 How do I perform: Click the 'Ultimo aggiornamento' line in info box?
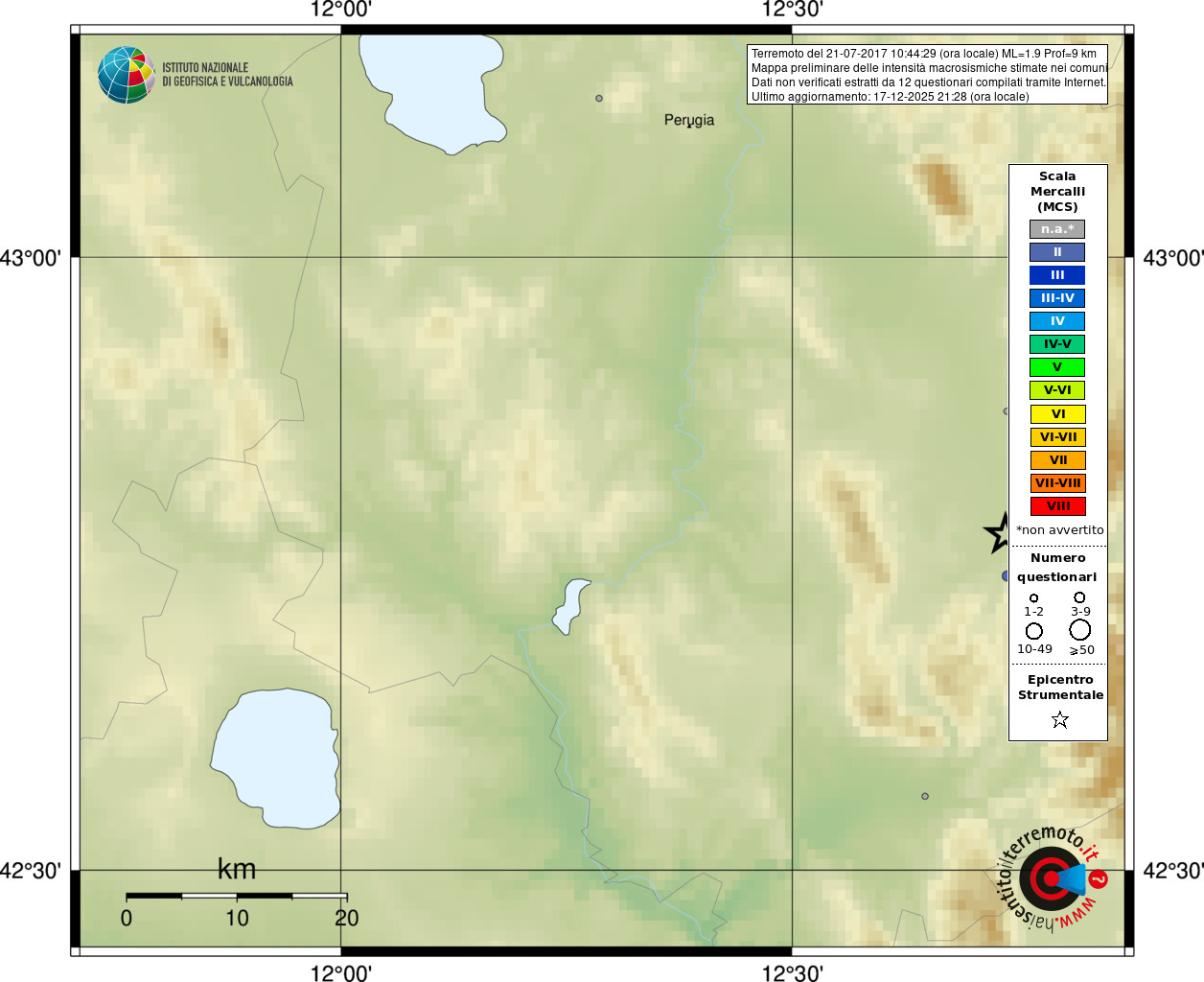point(891,97)
